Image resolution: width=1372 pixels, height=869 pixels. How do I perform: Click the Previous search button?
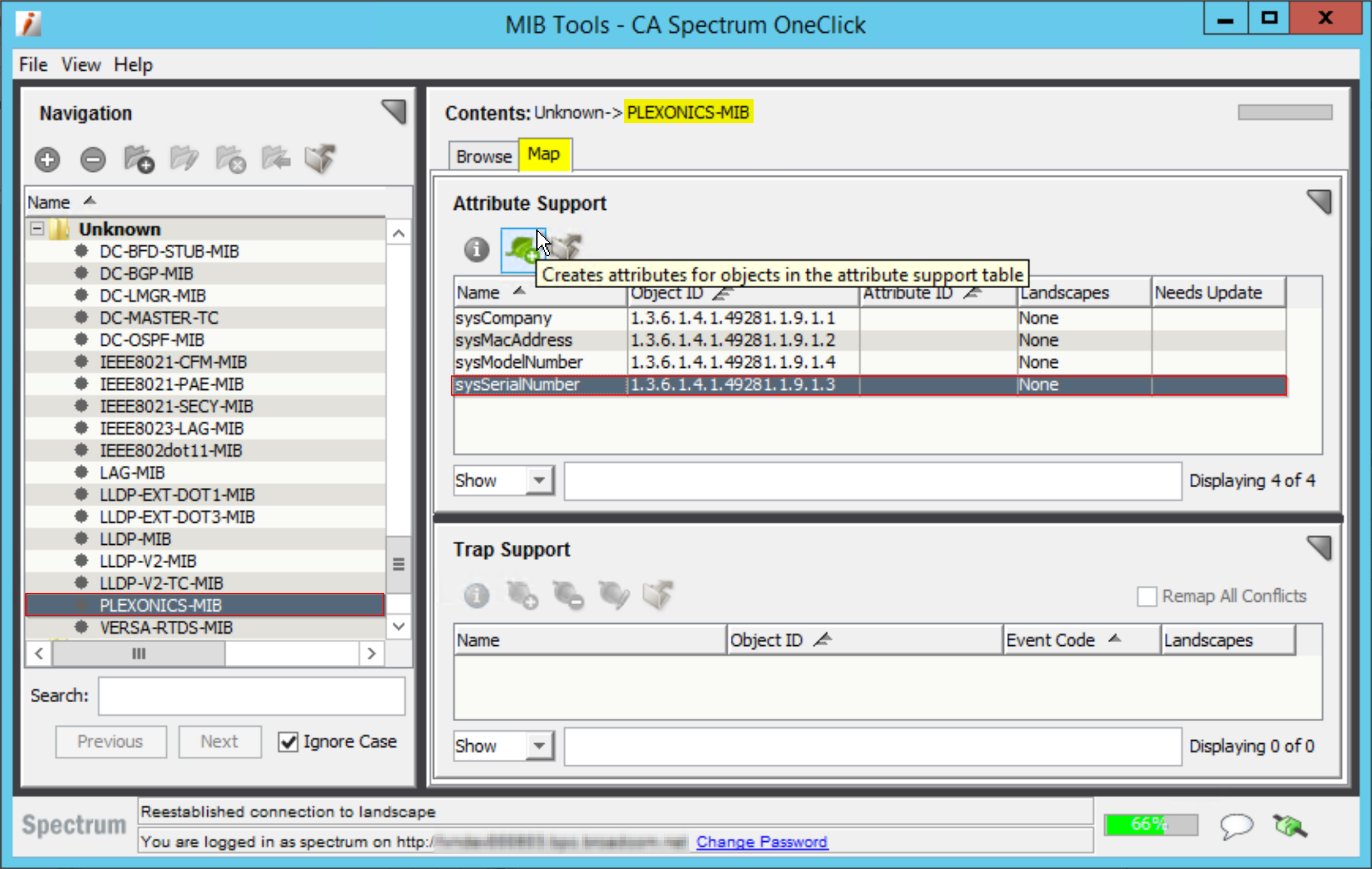[x=111, y=741]
